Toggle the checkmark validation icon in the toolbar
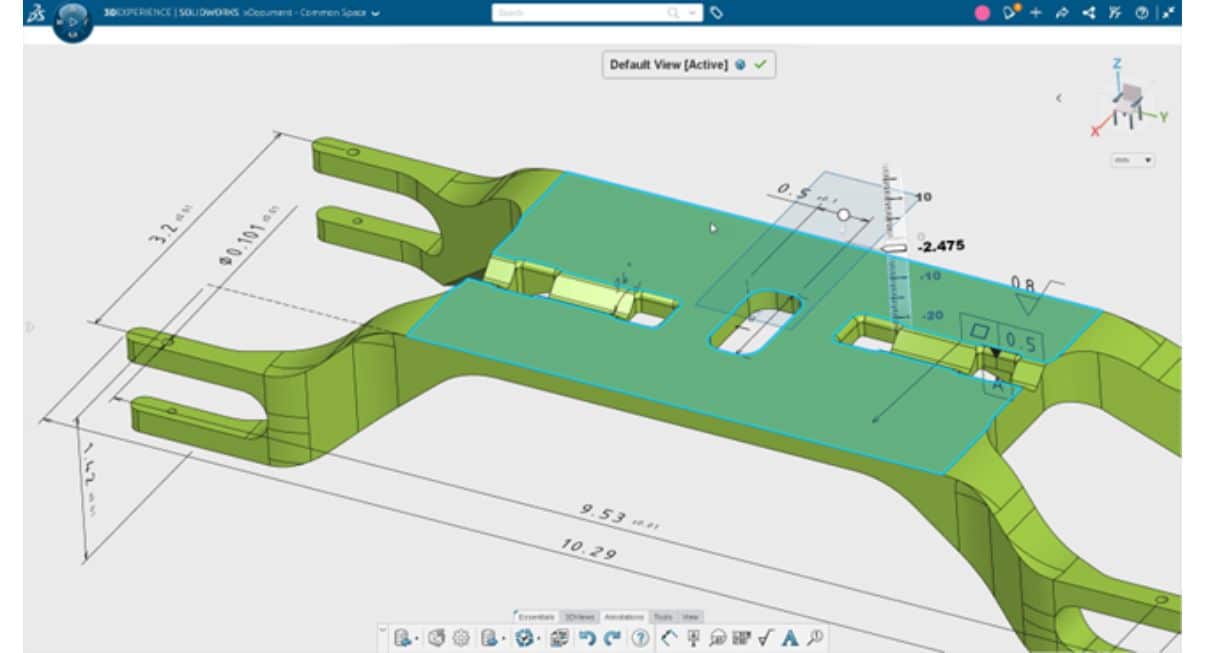Image resolution: width=1205 pixels, height=653 pixels. (764, 638)
